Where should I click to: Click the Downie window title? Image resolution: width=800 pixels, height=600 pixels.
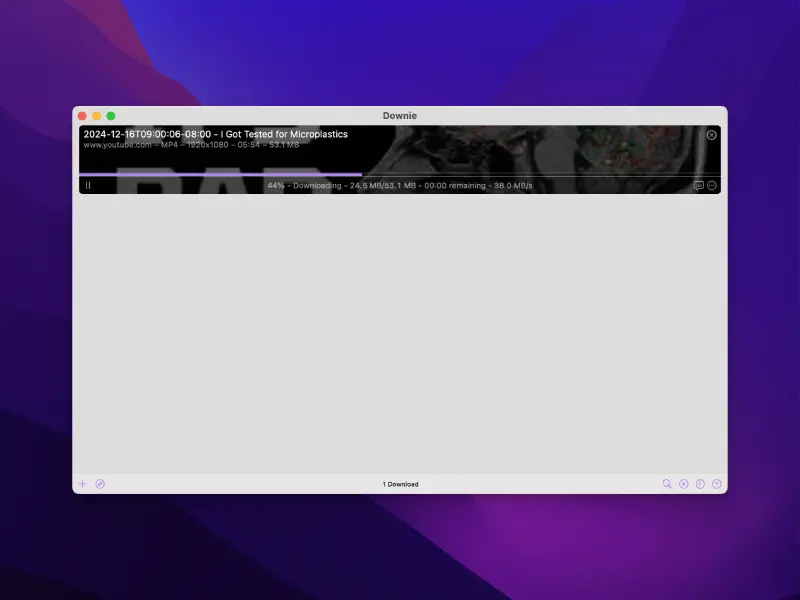click(x=399, y=115)
